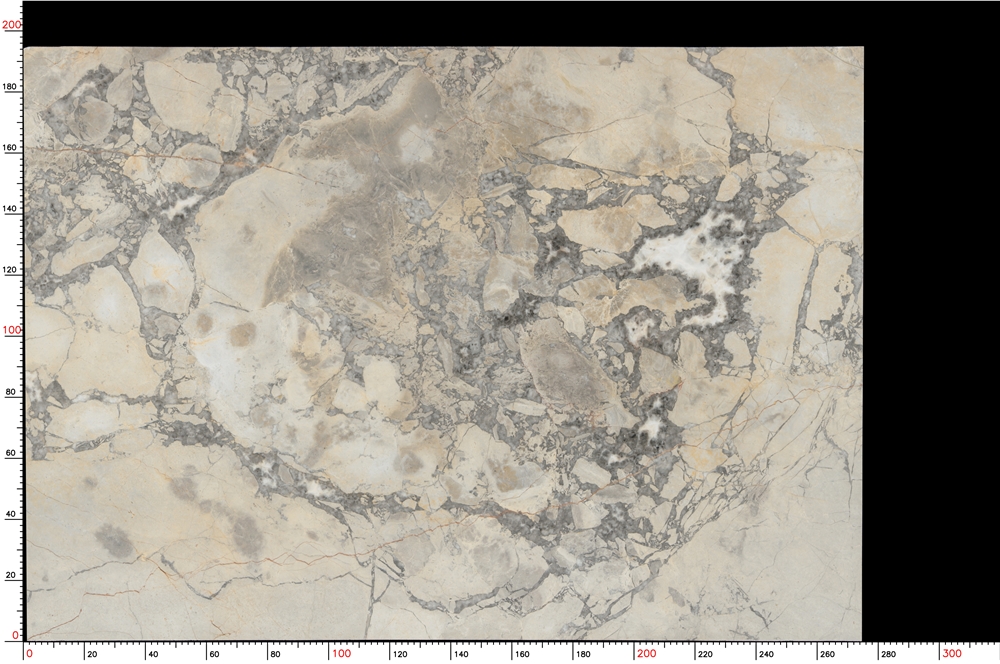1000x664 pixels.
Task: Click the 40 mark on vertical ruler
Action: click(11, 513)
